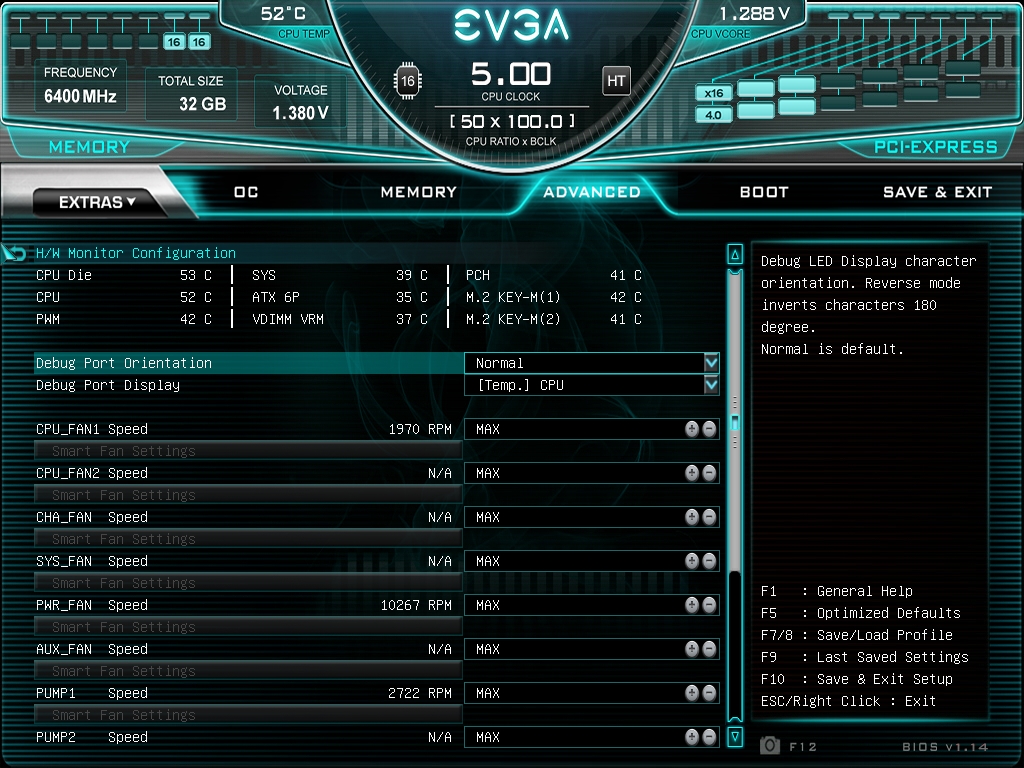This screenshot has width=1024, height=768.
Task: Click the CHA_FAN MAX value field
Action: 592,517
